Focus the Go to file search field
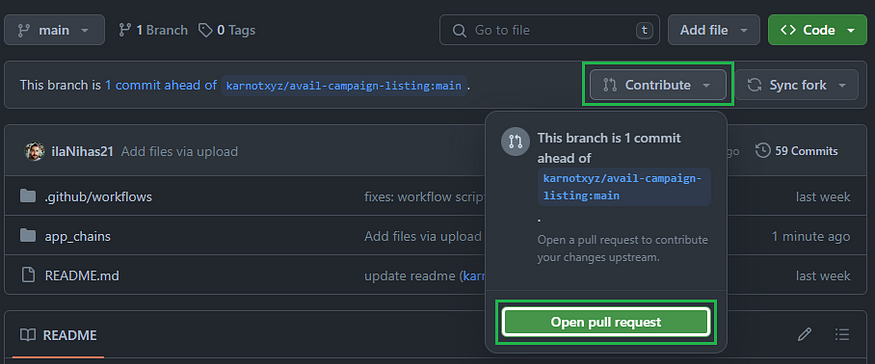 (550, 30)
